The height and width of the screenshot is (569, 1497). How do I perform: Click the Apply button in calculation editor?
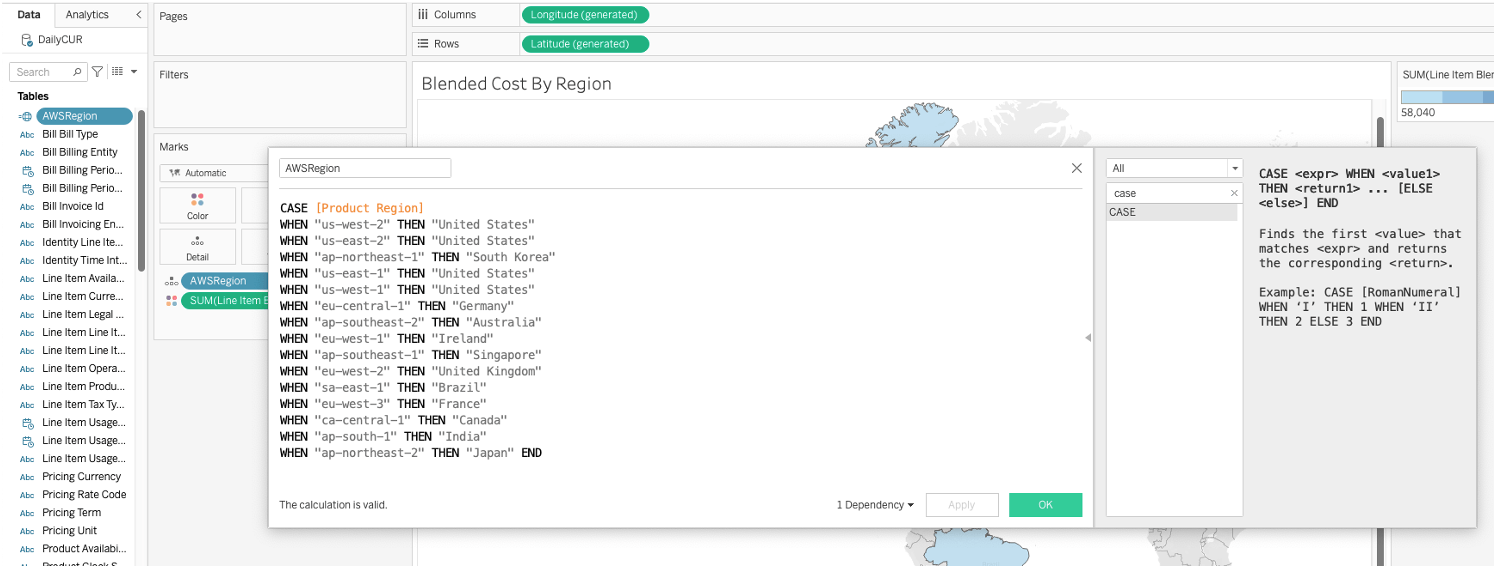pos(961,505)
